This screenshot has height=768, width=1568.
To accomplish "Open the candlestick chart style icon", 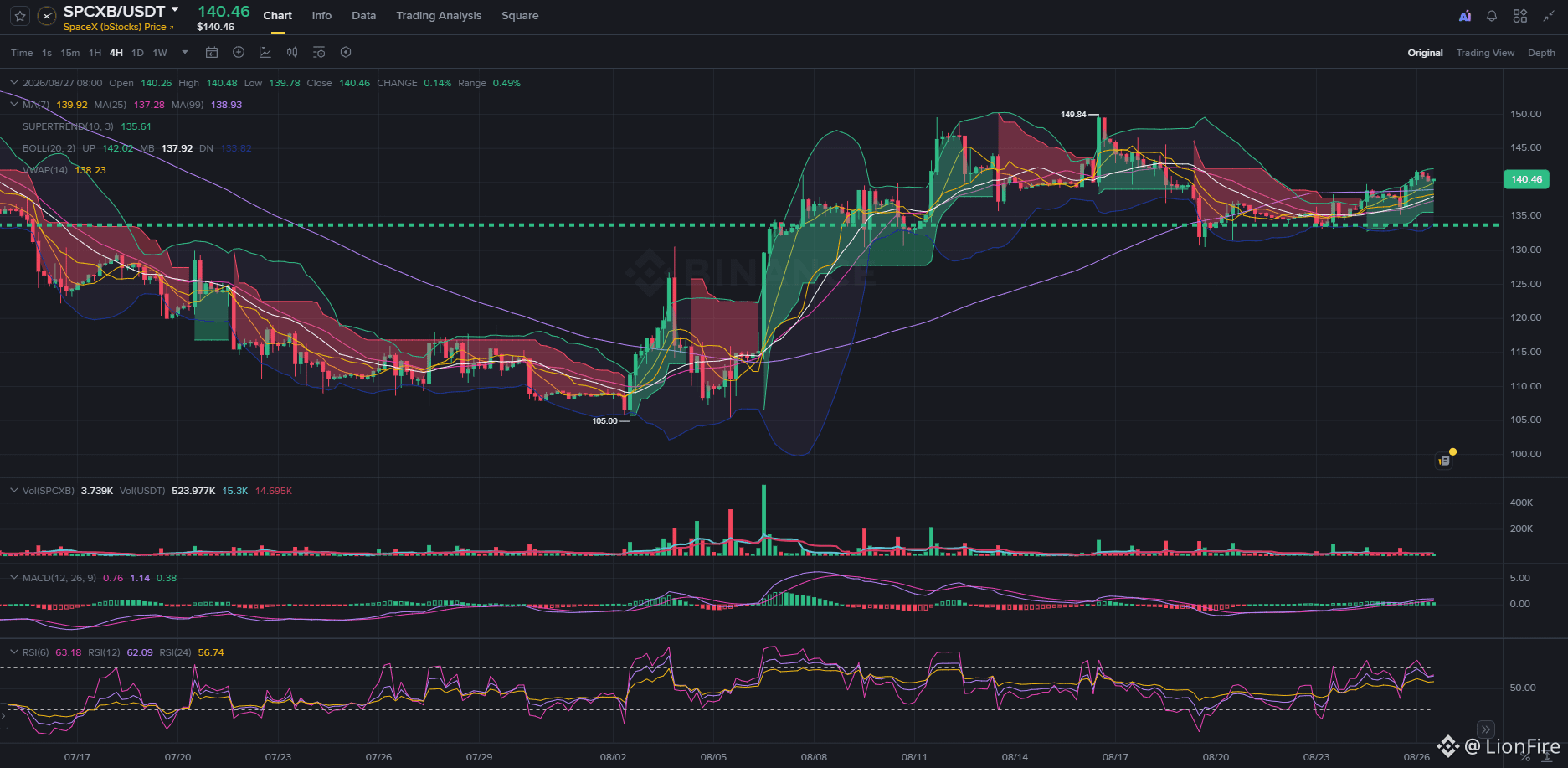I will coord(292,53).
